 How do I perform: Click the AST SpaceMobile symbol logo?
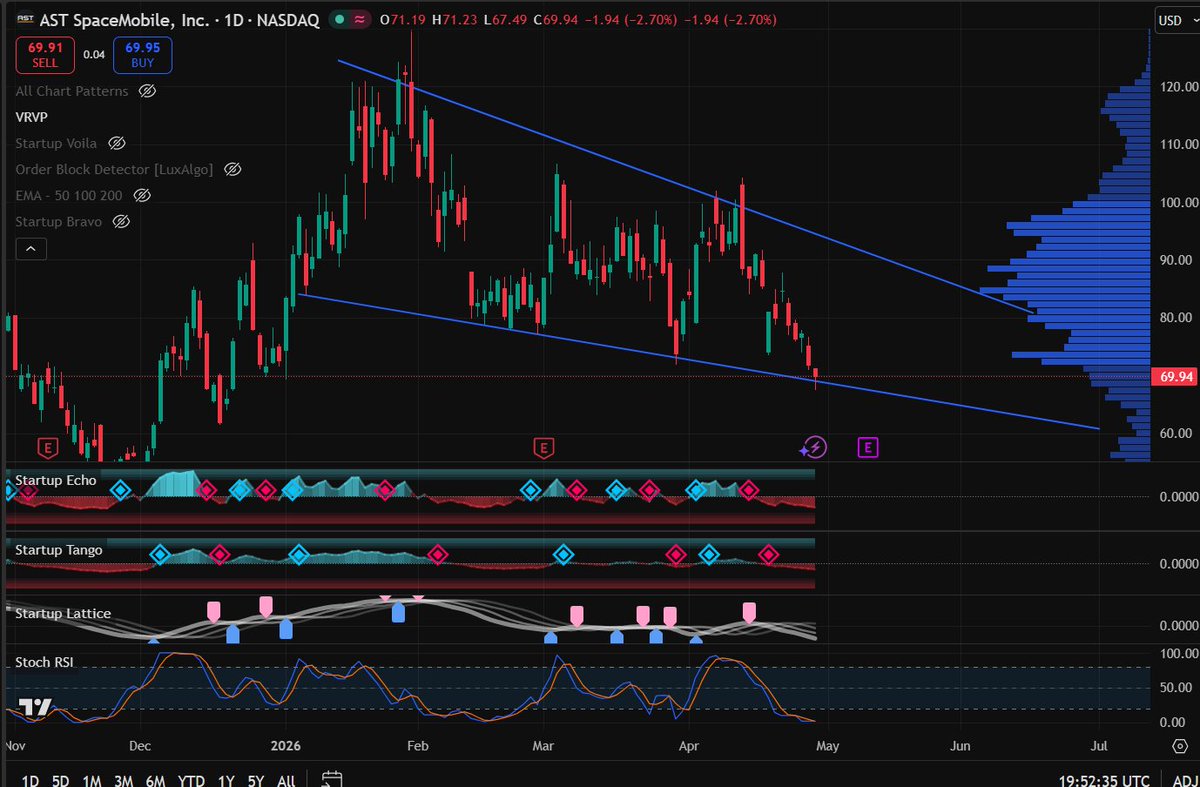pyautogui.click(x=24, y=19)
